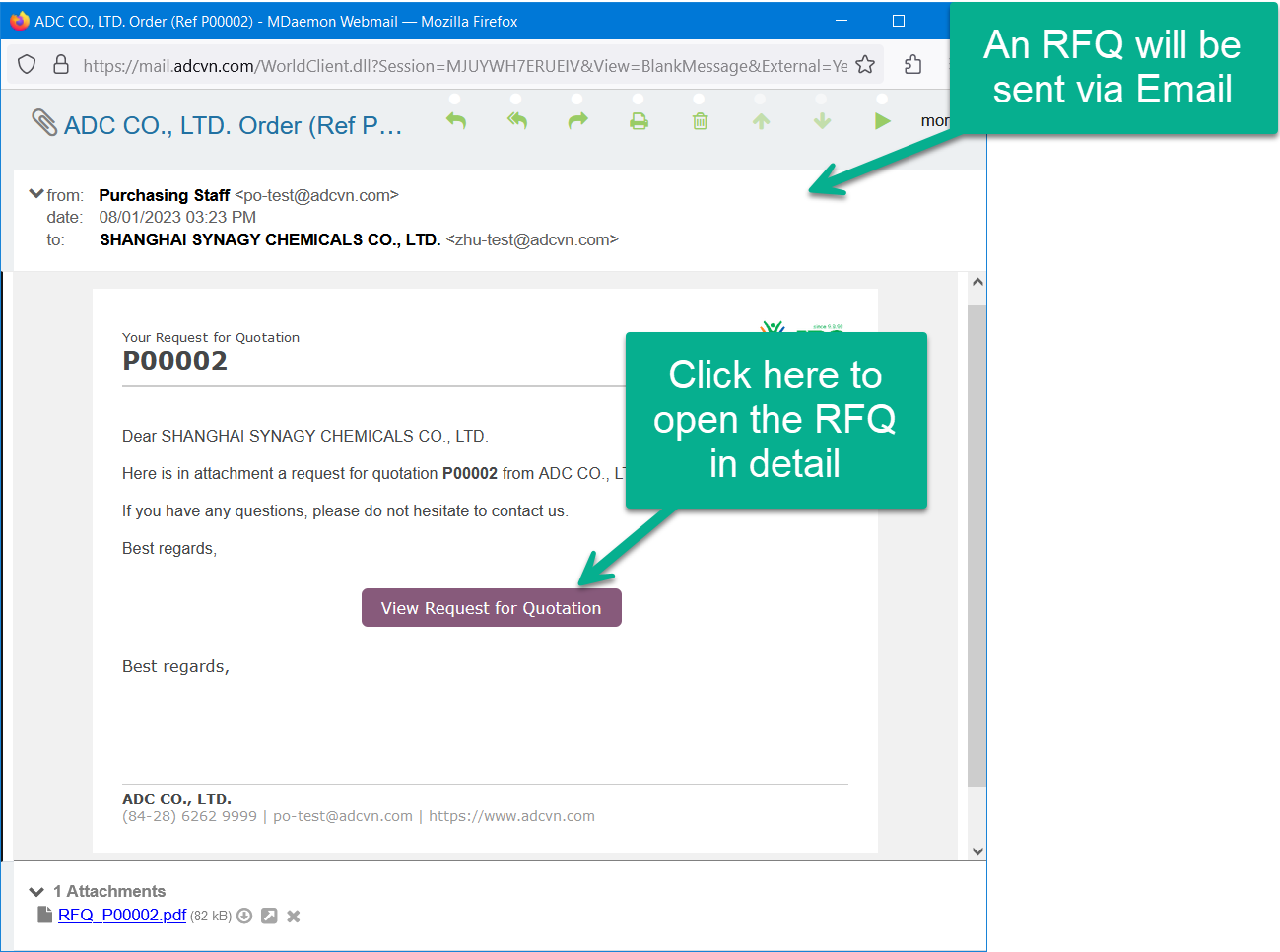The width and height of the screenshot is (1280, 952).
Task: Open Firefox extensions puzzle icon
Action: point(913,65)
